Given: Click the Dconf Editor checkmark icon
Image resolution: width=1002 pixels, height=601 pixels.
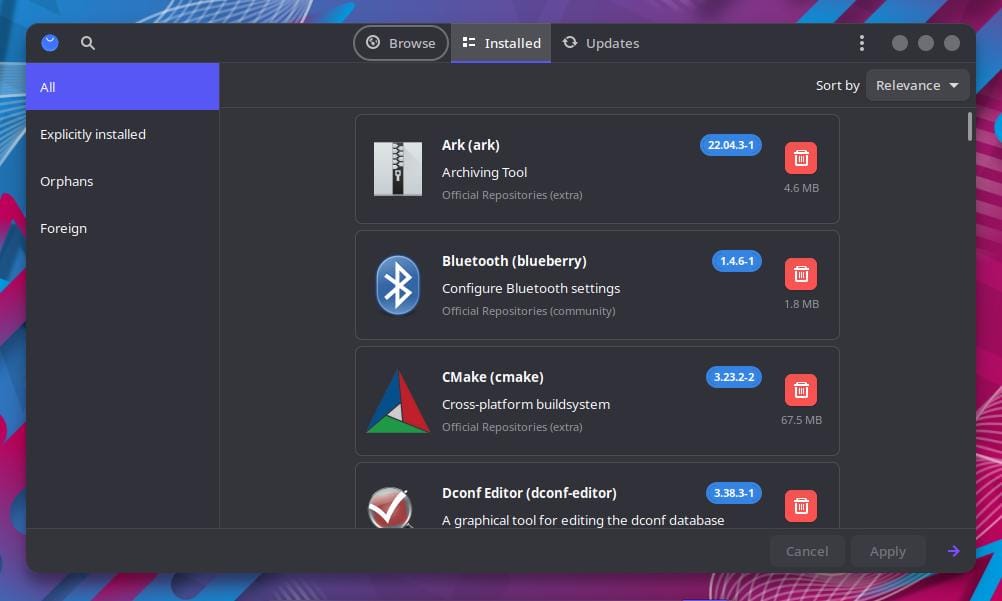Looking at the screenshot, I should pyautogui.click(x=390, y=508).
